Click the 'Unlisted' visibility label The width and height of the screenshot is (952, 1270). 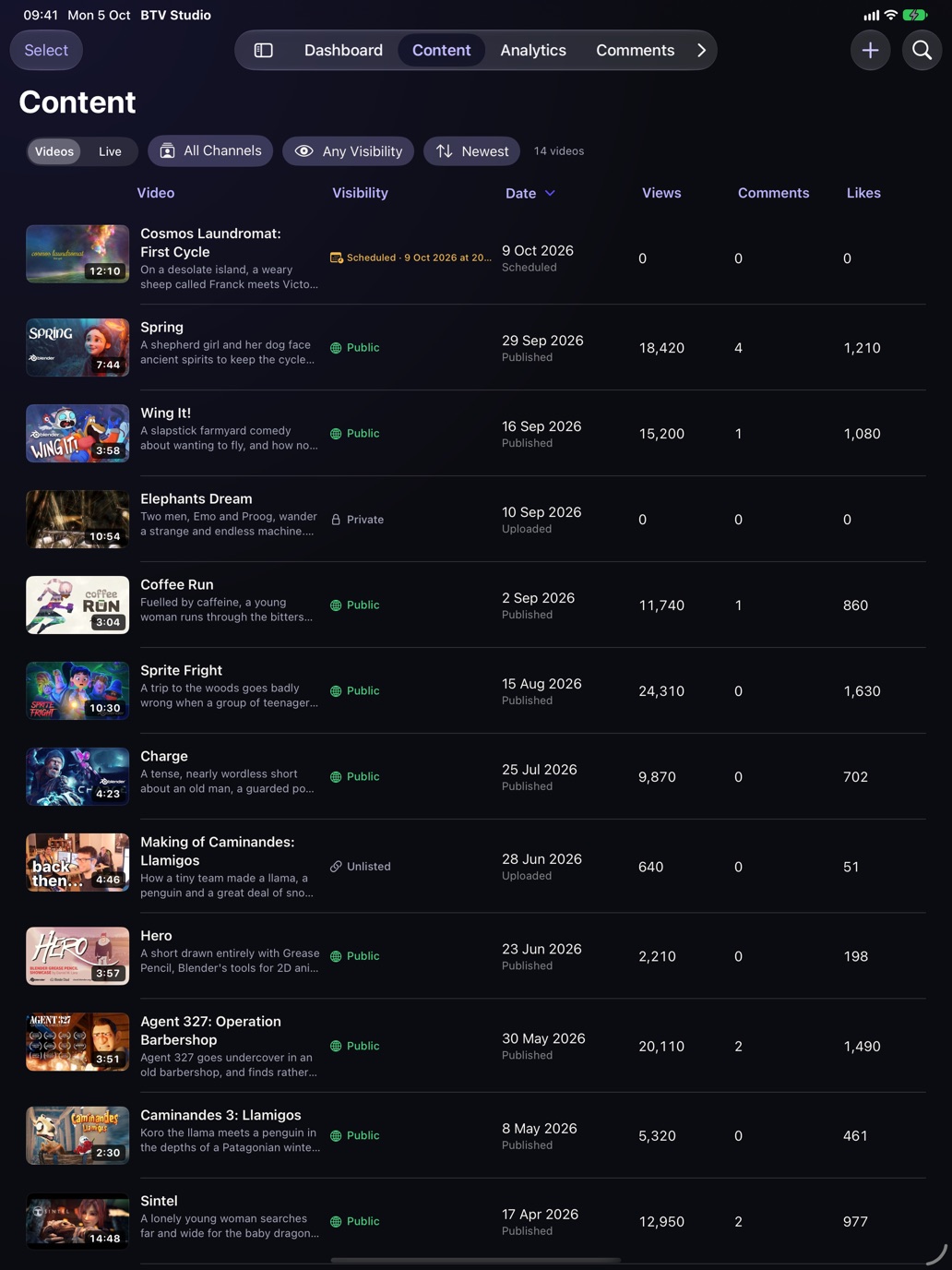pyautogui.click(x=369, y=867)
